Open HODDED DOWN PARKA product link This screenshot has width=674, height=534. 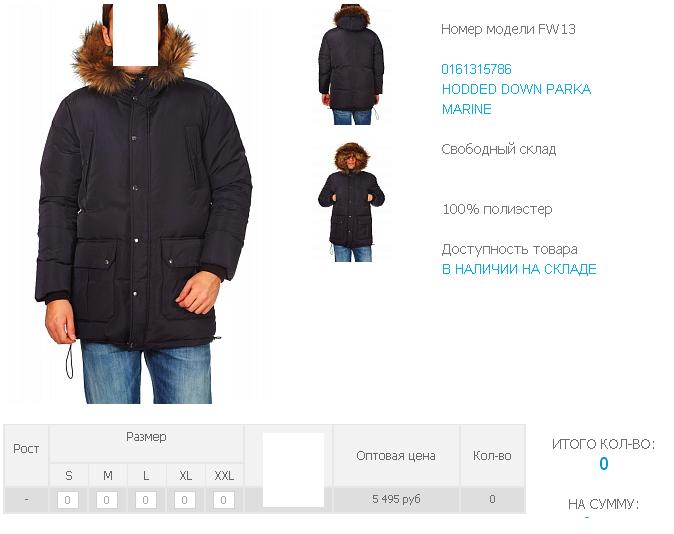tap(516, 89)
